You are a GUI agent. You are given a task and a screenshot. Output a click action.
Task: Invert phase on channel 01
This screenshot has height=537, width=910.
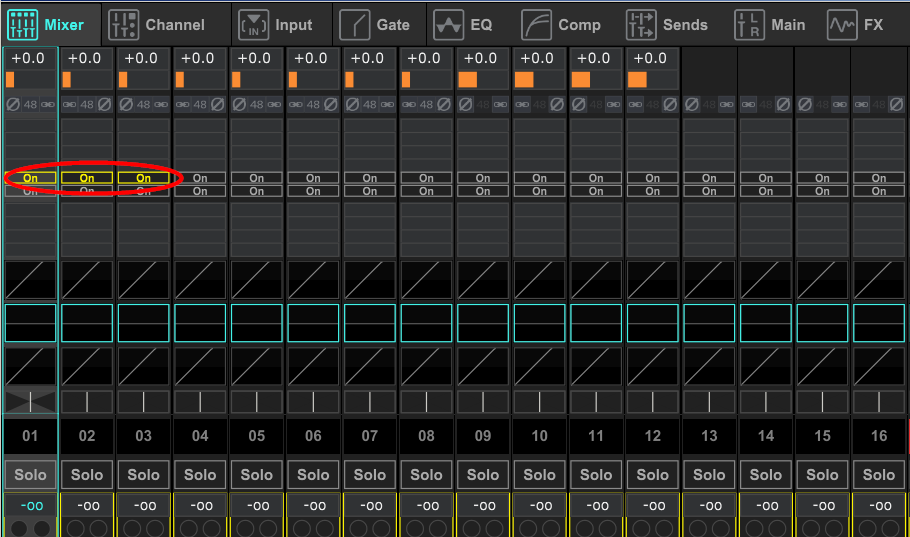[x=13, y=104]
